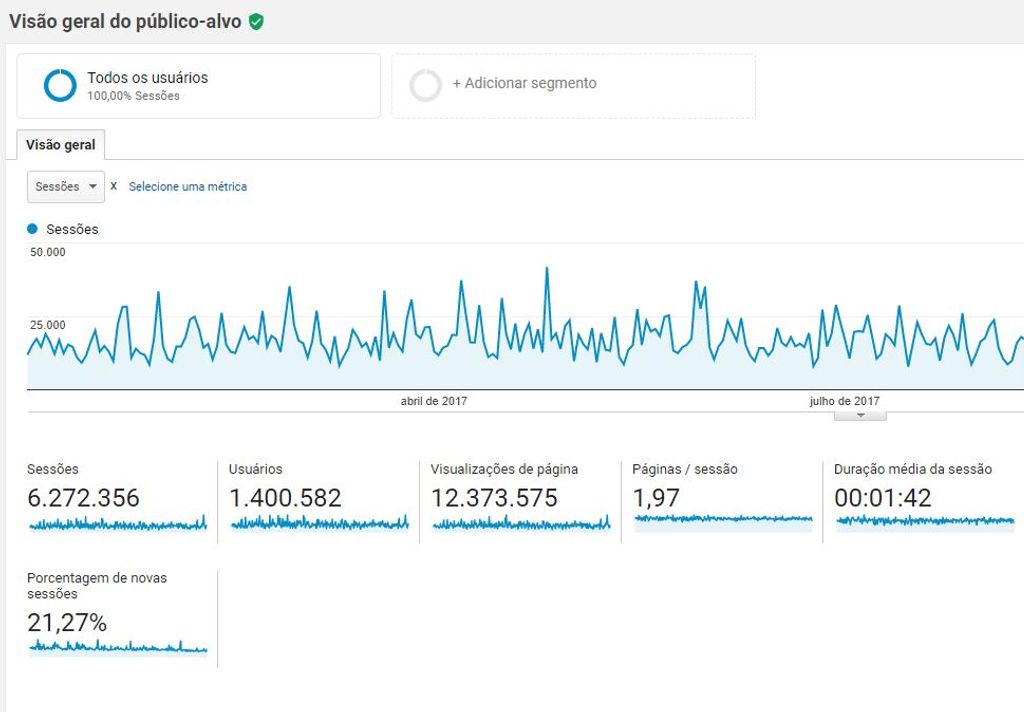Open the Sessões metric dropdown

pos(65,186)
